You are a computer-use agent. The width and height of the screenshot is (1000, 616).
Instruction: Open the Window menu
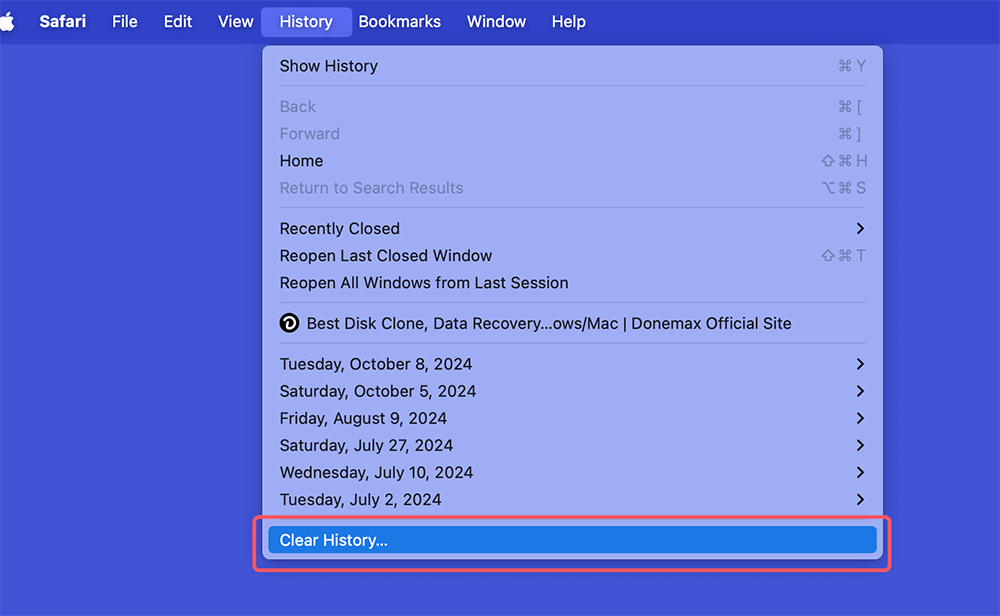(496, 21)
